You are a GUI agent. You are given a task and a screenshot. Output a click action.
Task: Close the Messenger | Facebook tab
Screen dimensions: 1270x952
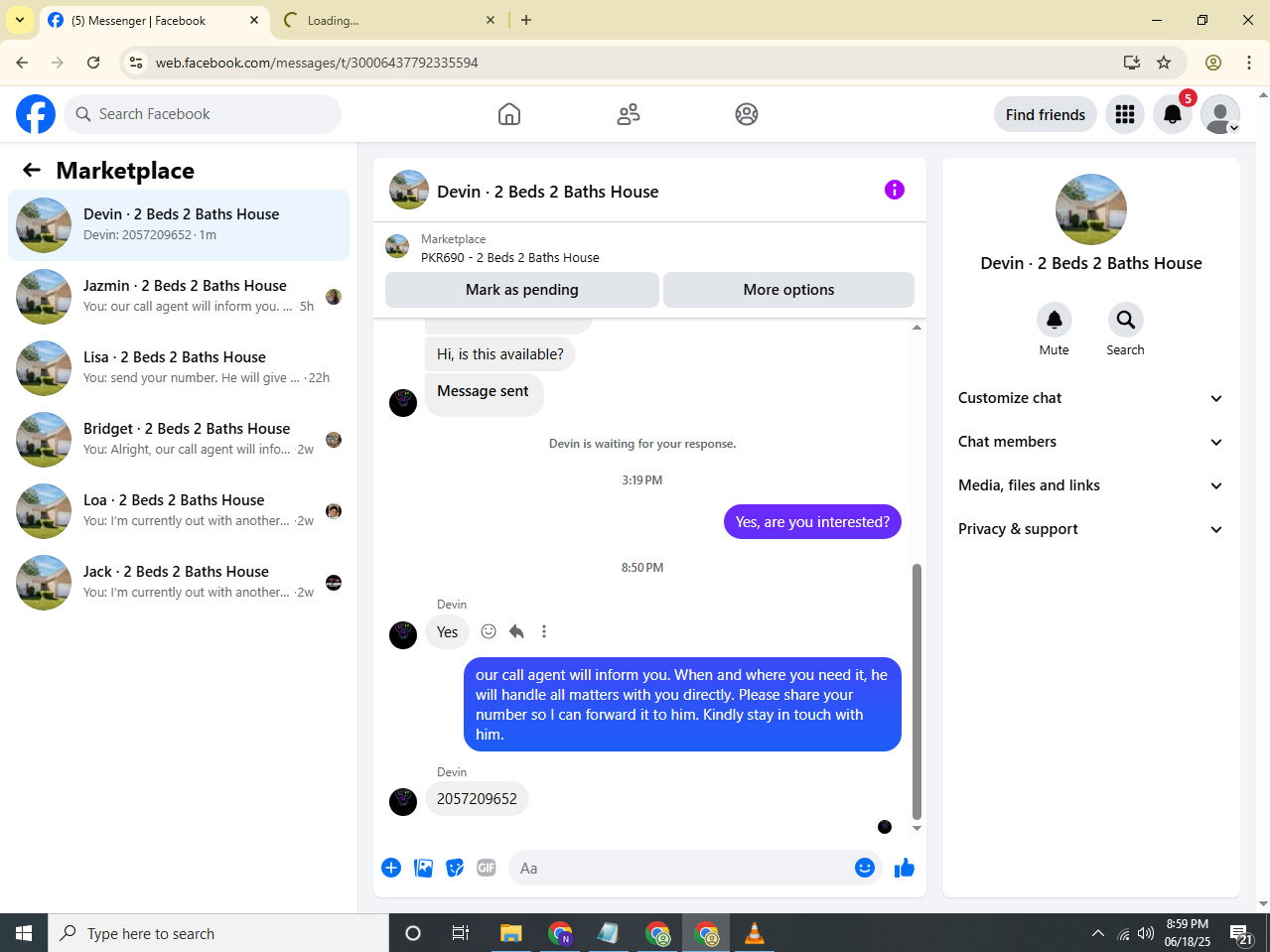click(x=254, y=20)
